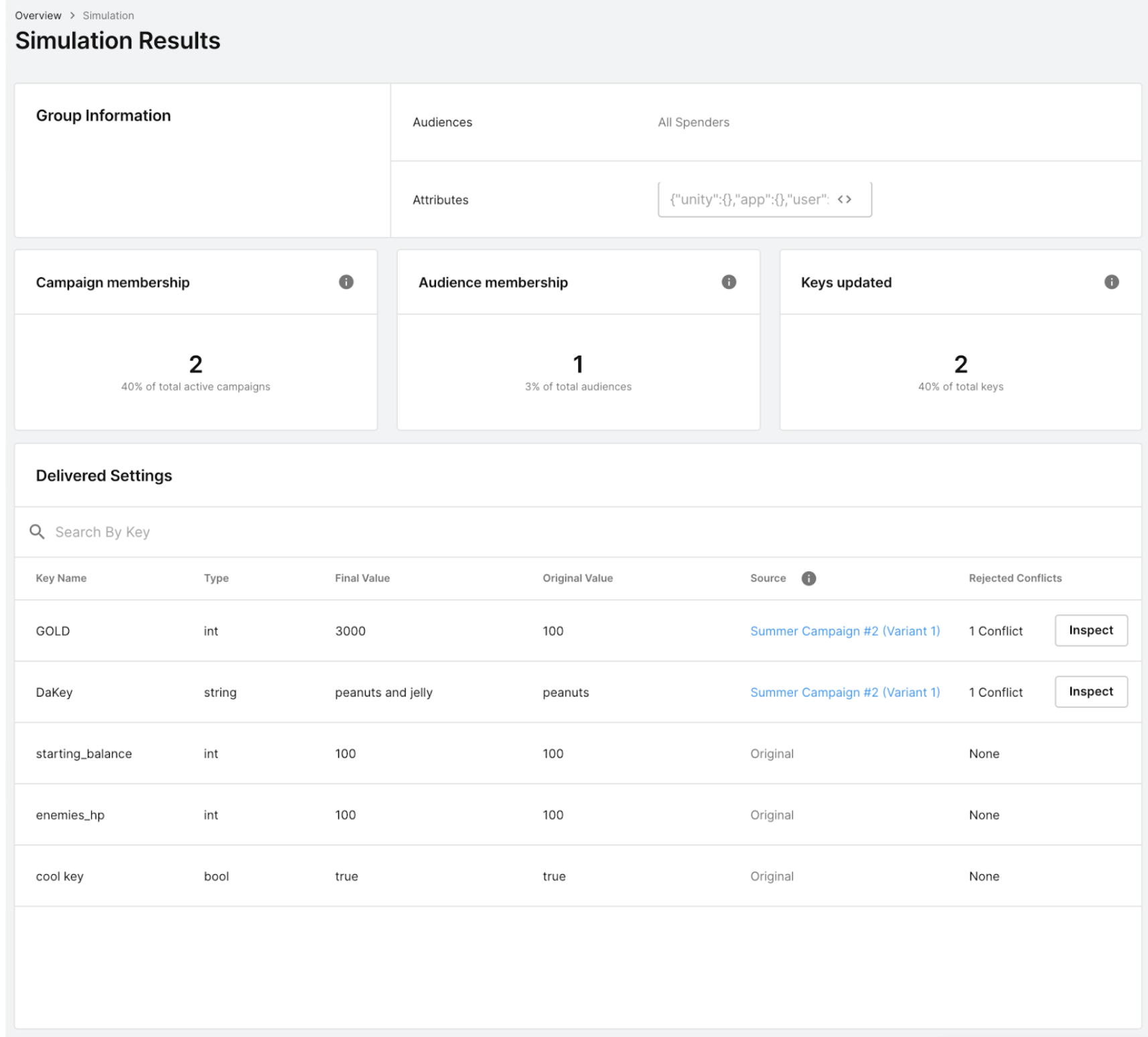This screenshot has height=1037, width=1148.
Task: Inspect the DaKey key conflict
Action: (1090, 691)
